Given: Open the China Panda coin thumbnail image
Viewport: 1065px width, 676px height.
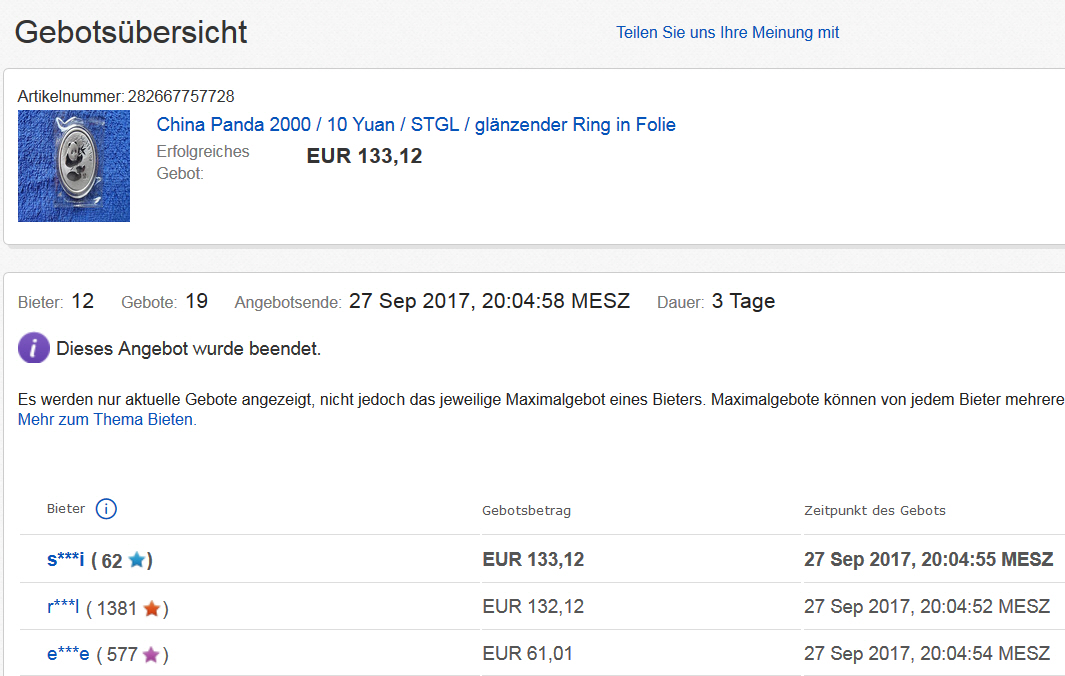Looking at the screenshot, I should click(74, 166).
